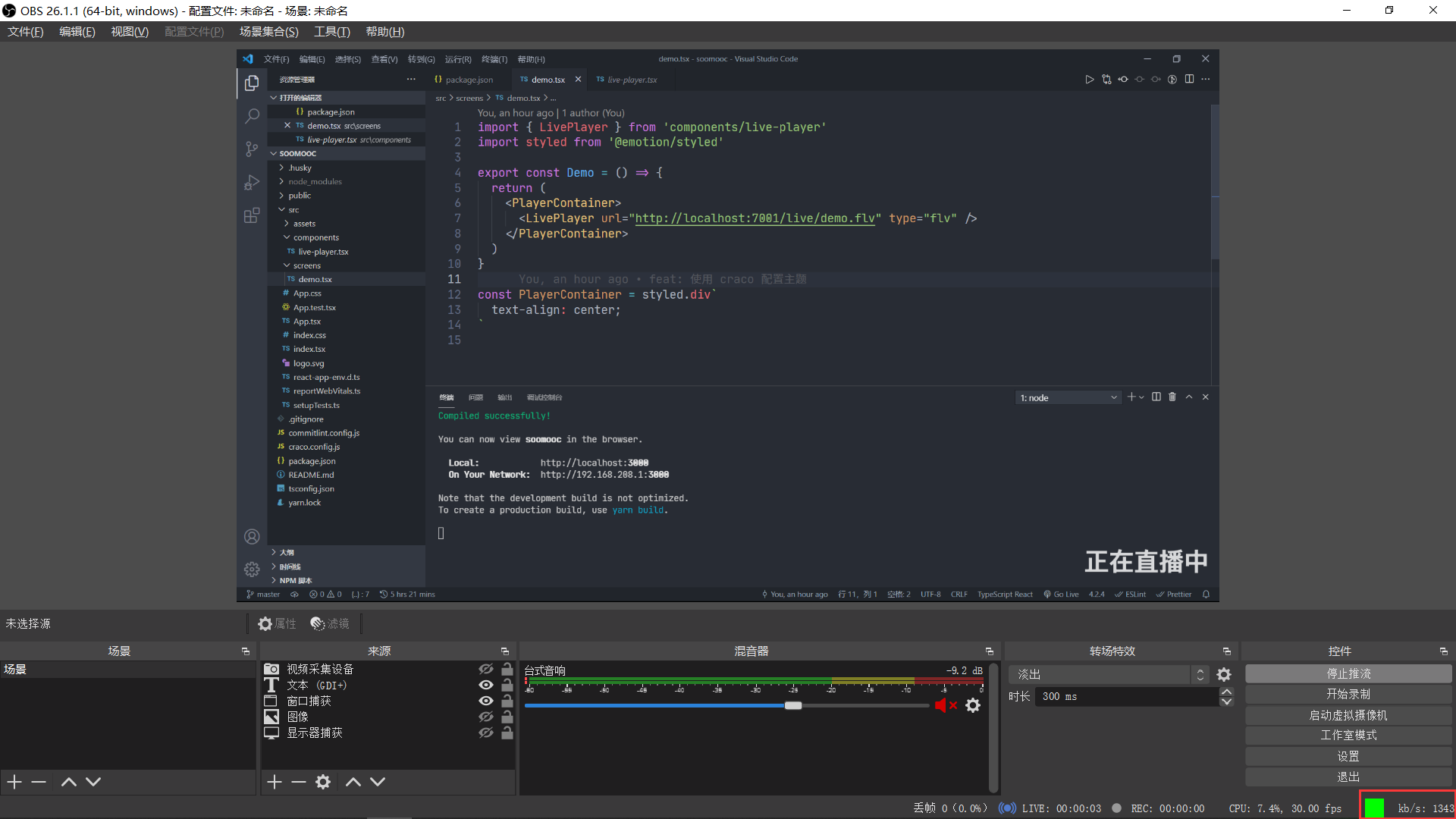This screenshot has width=1456, height=819.
Task: Click 台式音响 volume slider handle
Action: pyautogui.click(x=793, y=705)
